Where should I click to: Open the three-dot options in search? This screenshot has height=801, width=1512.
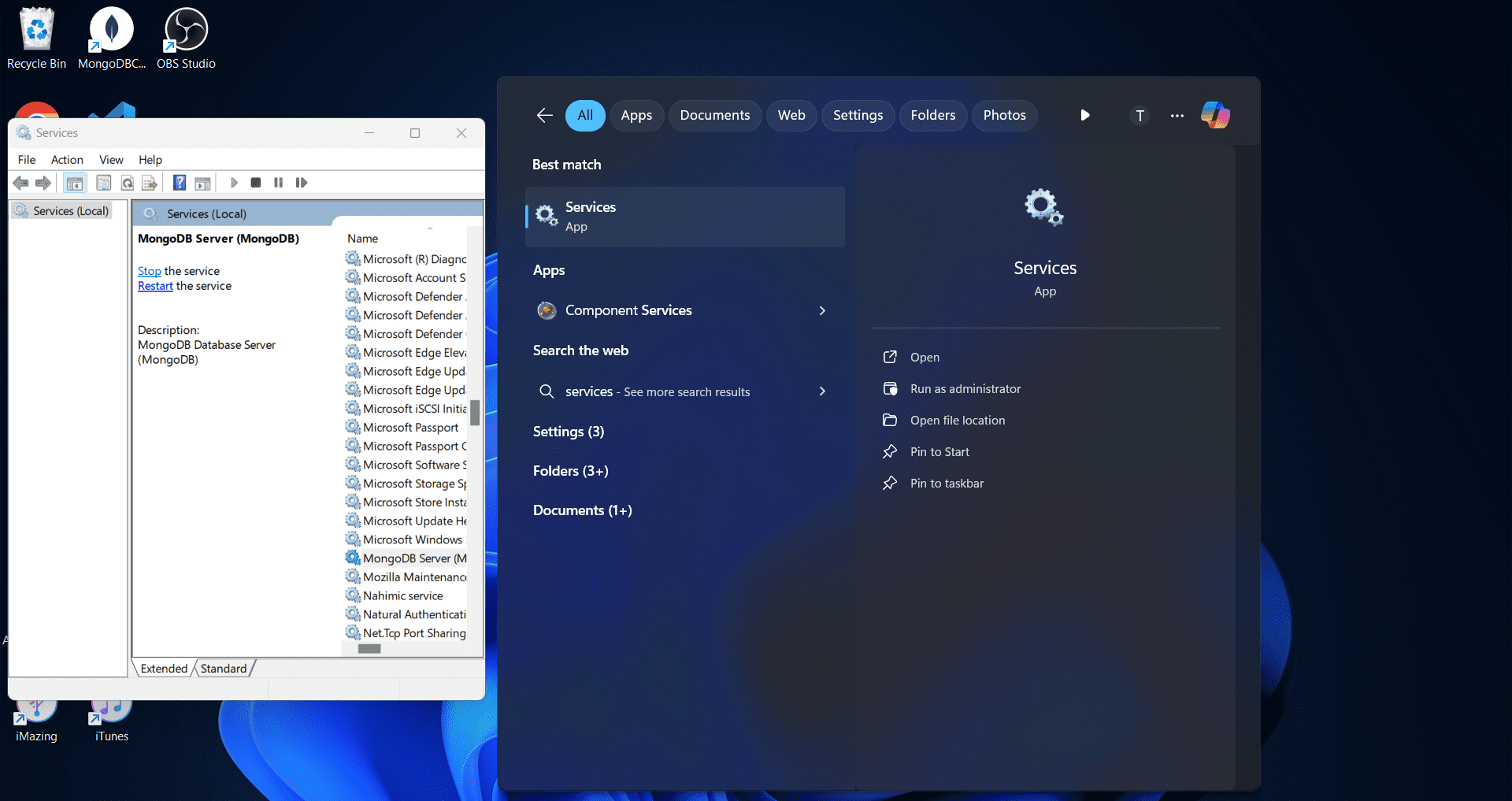click(1177, 116)
